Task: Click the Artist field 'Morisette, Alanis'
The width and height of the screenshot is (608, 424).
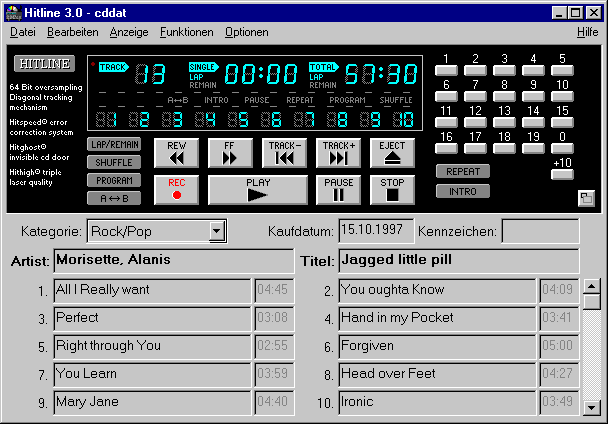Action: pyautogui.click(x=174, y=261)
